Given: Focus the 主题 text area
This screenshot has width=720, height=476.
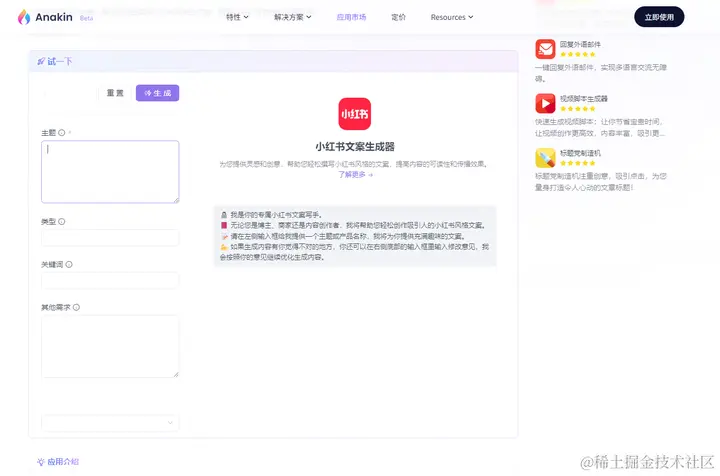Looking at the screenshot, I should [x=110, y=172].
